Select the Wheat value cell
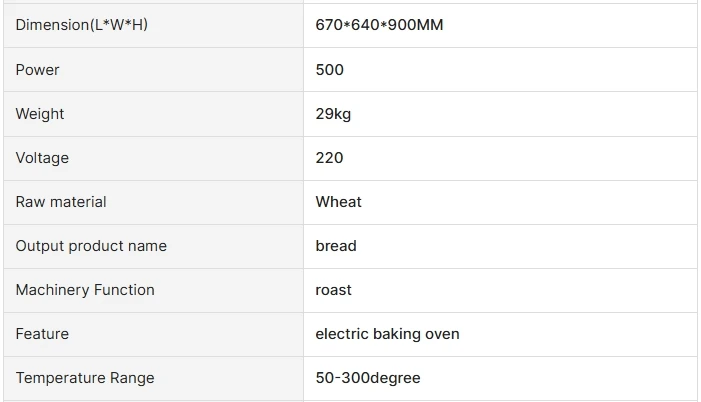Viewport: 701px width, 402px height. pos(339,202)
